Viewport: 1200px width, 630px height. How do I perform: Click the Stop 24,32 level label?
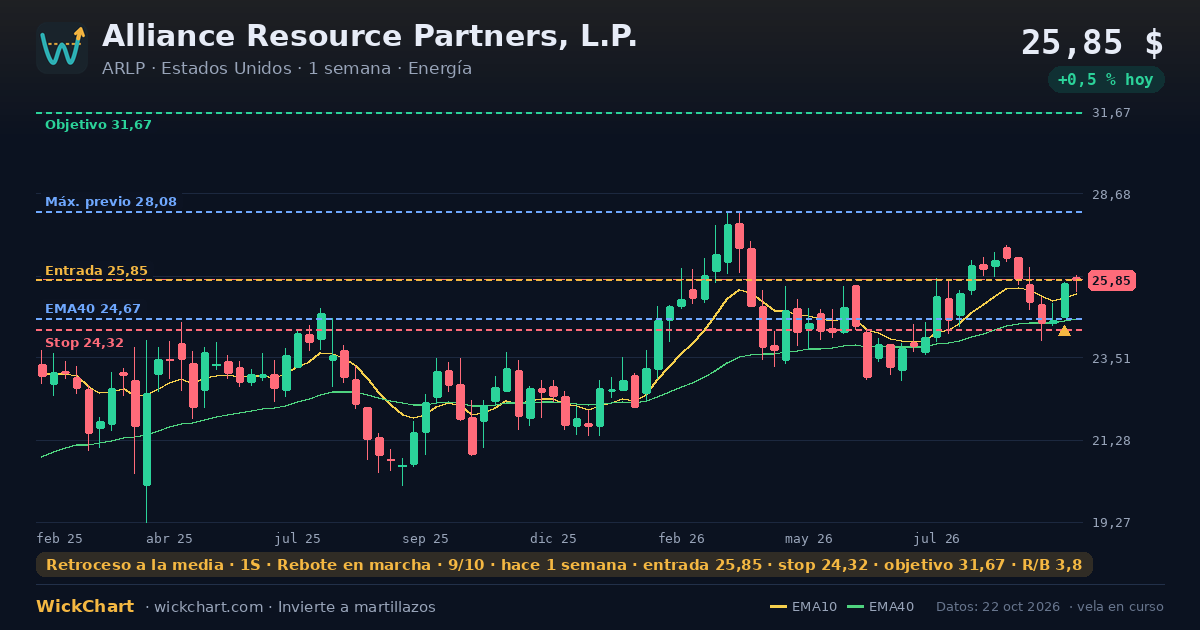84,343
